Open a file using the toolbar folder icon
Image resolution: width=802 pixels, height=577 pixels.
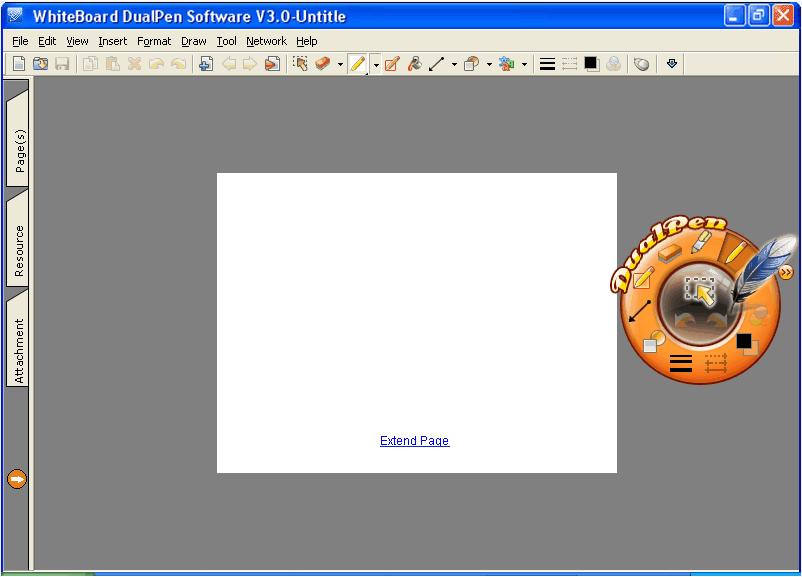click(40, 64)
